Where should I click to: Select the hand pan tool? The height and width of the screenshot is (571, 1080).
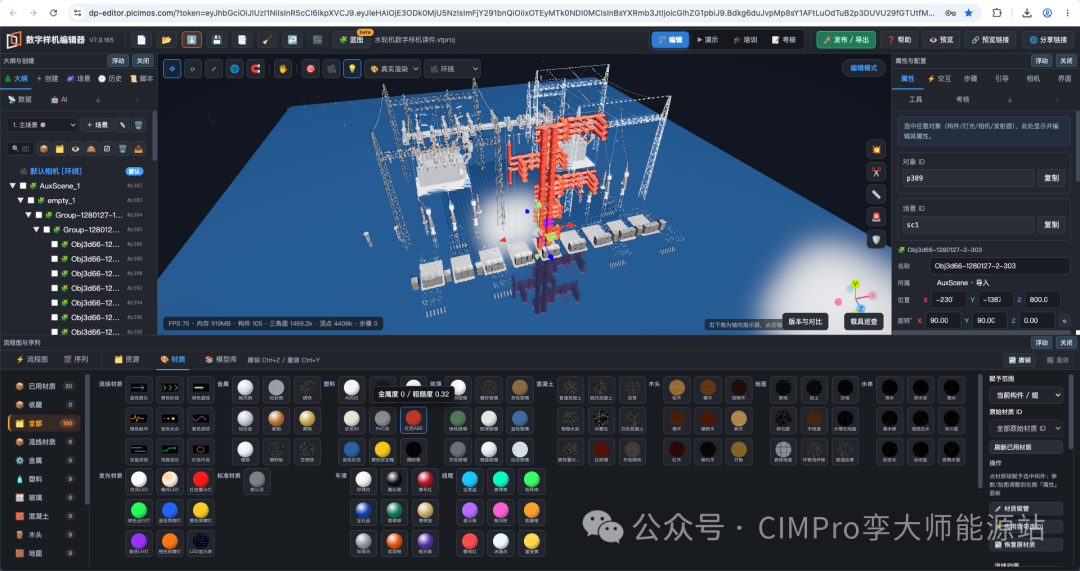(282, 69)
